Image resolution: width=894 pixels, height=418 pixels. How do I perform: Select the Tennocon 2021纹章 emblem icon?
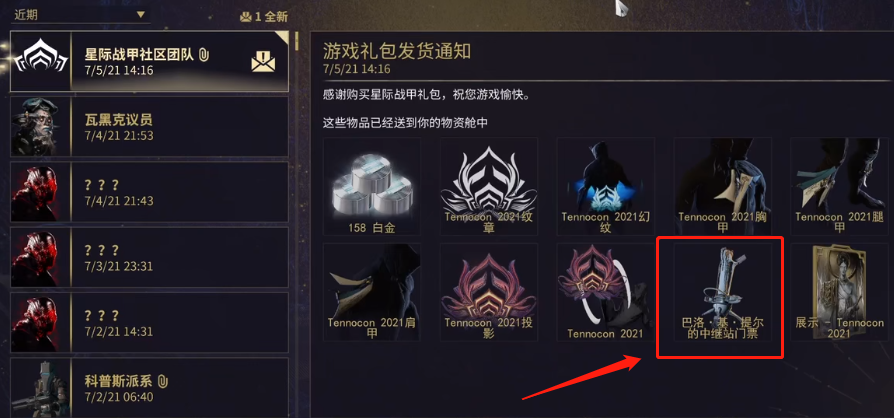(x=489, y=186)
